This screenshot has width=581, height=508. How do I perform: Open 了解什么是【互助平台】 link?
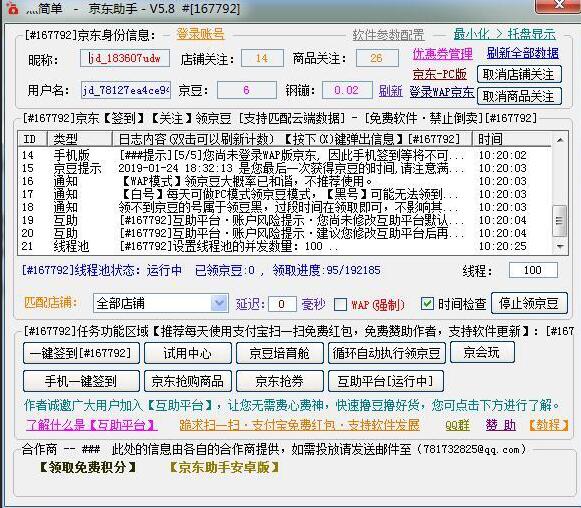[x=92, y=425]
